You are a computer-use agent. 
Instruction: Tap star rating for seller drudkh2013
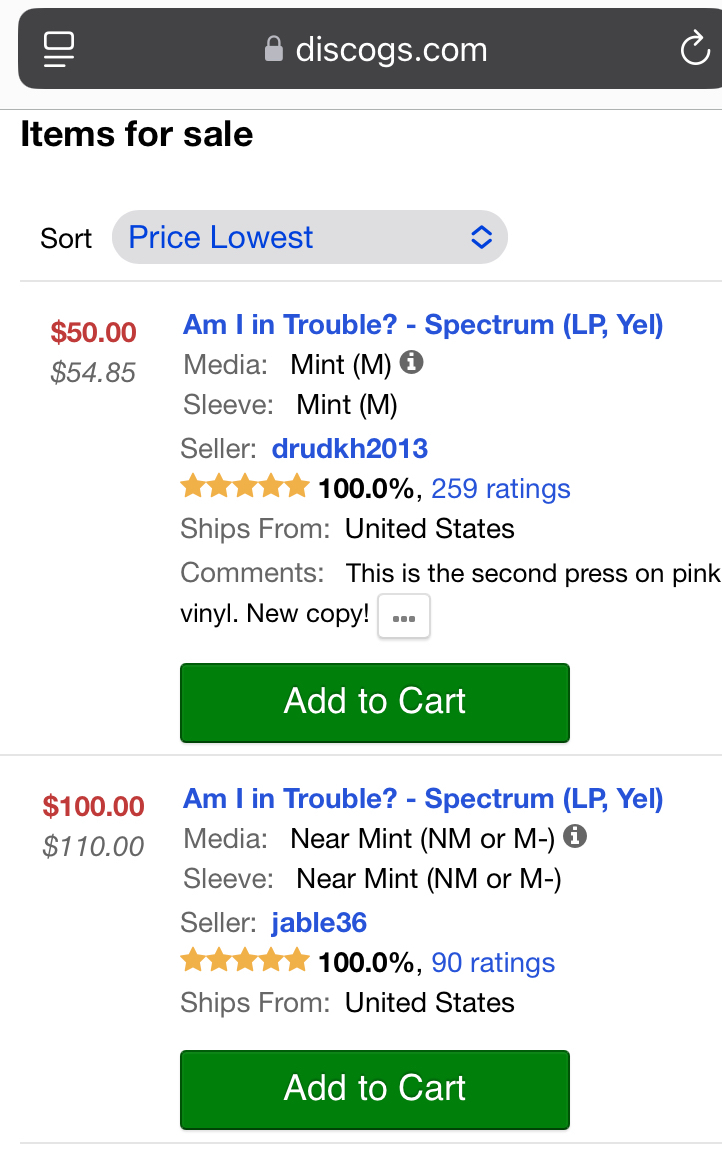[x=244, y=487]
